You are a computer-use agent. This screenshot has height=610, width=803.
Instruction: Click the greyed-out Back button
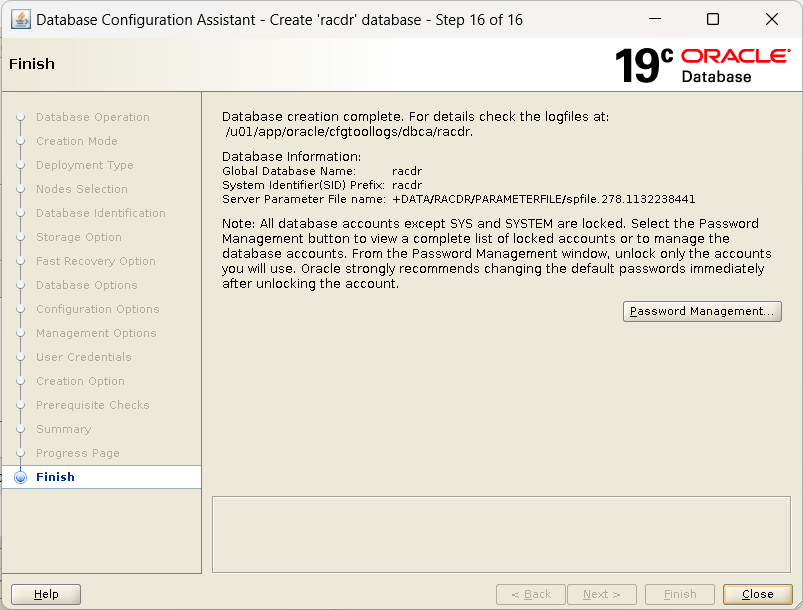coord(531,594)
